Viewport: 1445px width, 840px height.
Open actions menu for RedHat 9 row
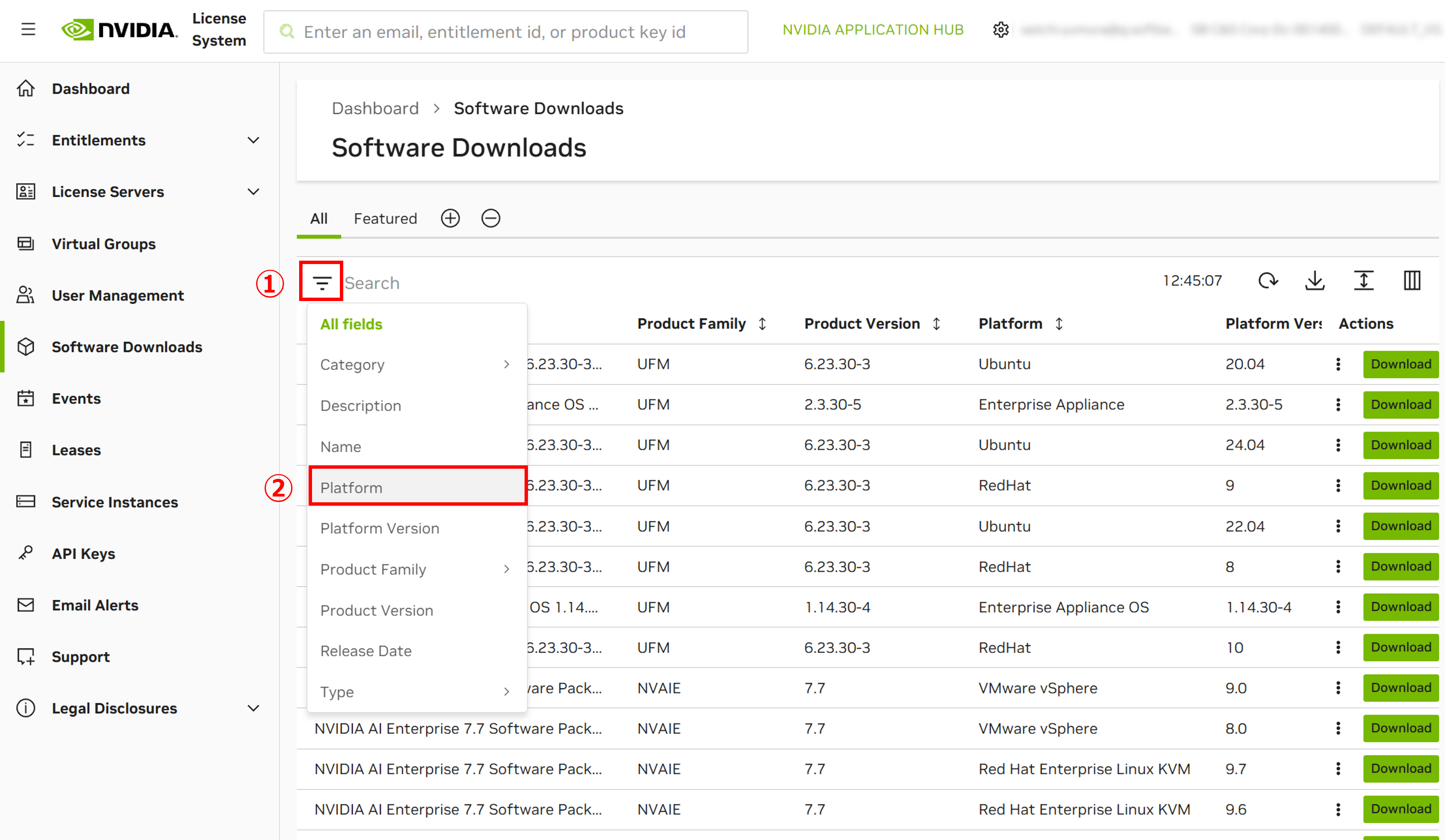pos(1338,486)
